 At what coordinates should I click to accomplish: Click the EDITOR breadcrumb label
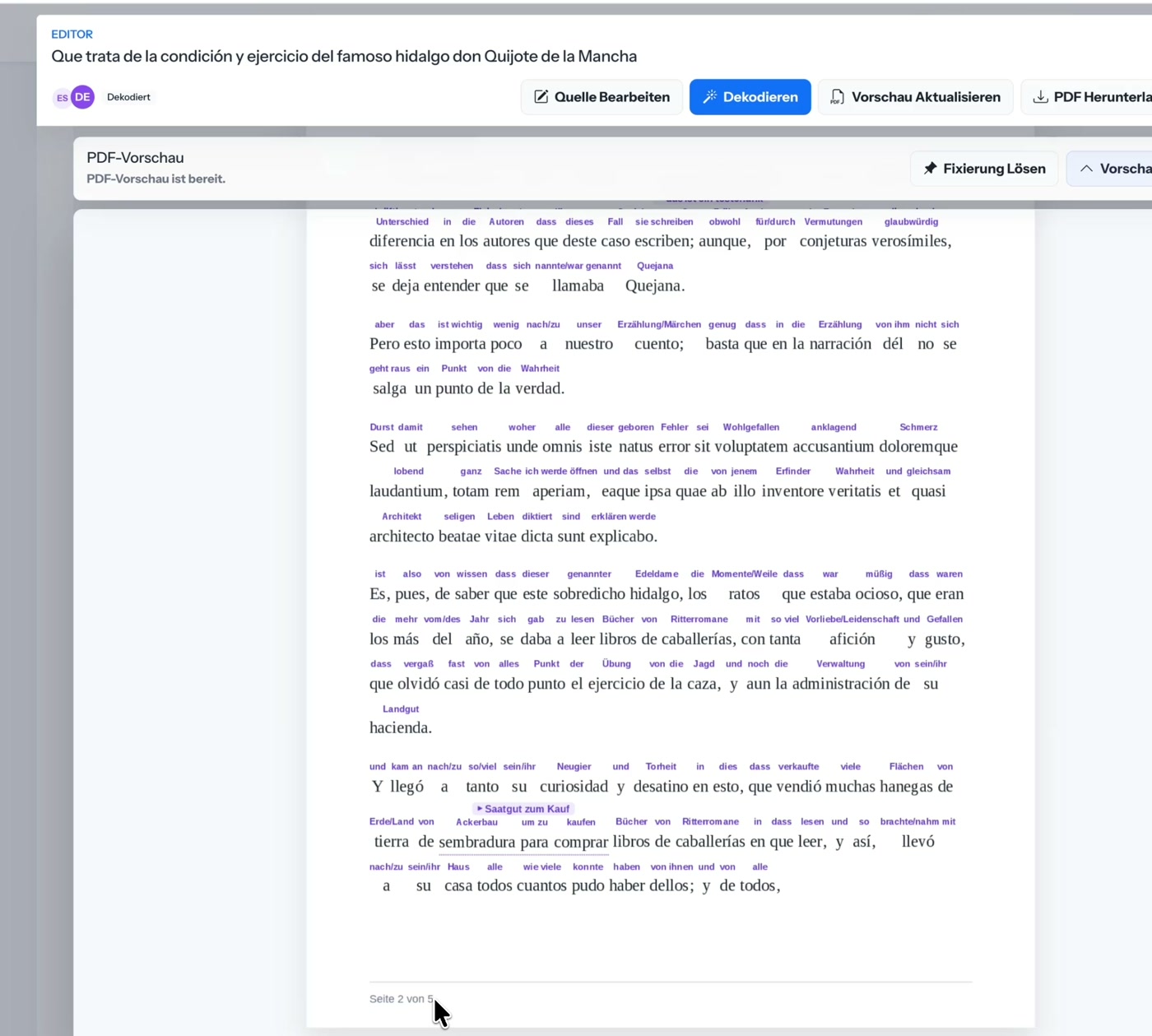click(72, 35)
